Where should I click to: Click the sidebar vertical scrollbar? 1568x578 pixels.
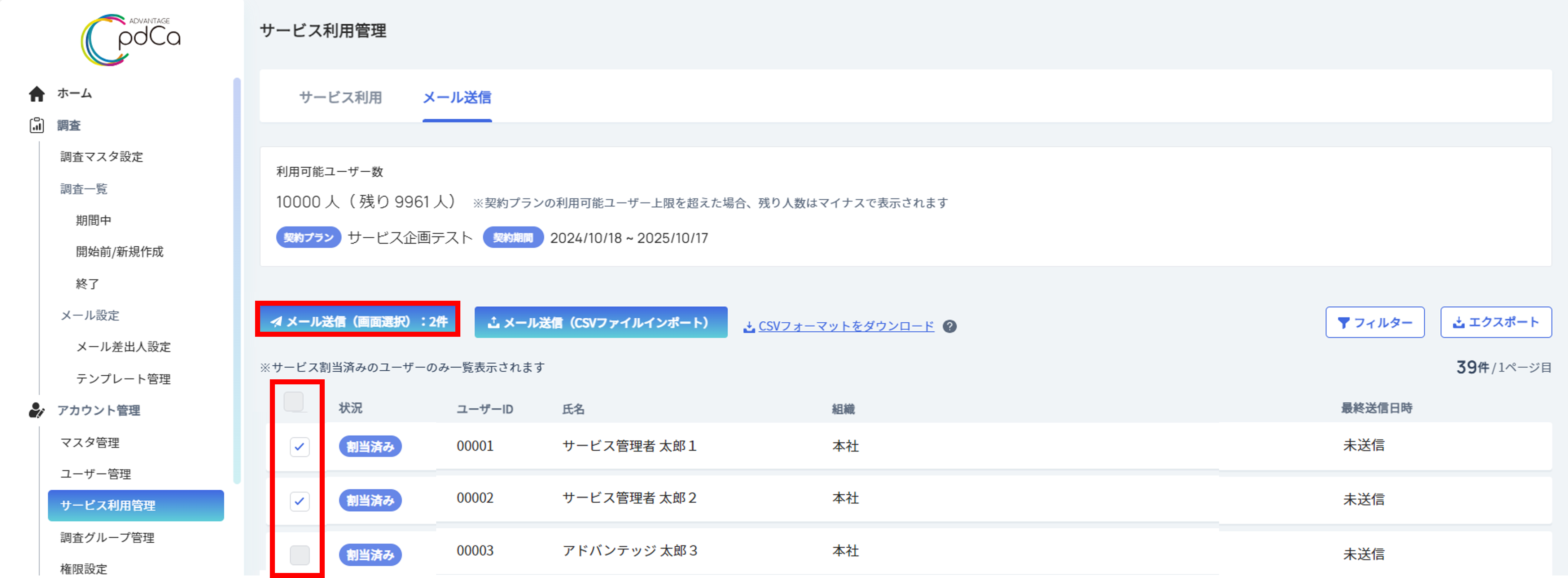pos(237,280)
